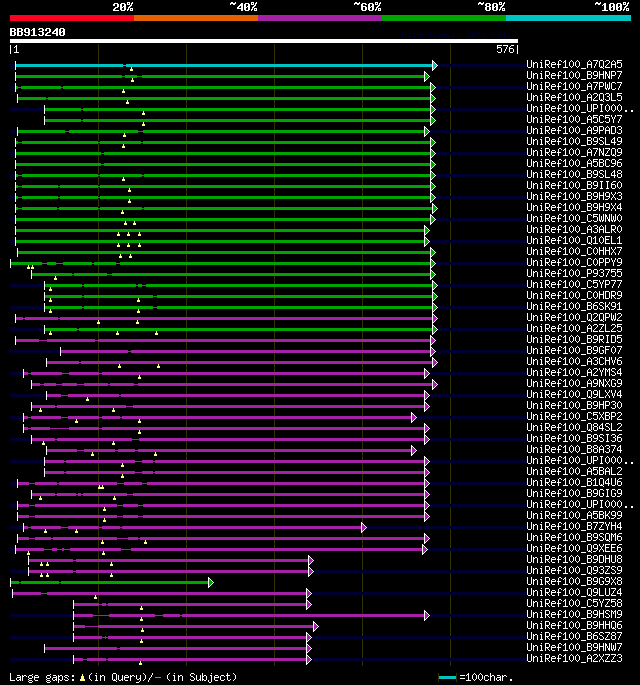Screen dimensions: 640x685
Task: Select subject label UniRef100_A5BAL2
Action: click(x=574, y=471)
